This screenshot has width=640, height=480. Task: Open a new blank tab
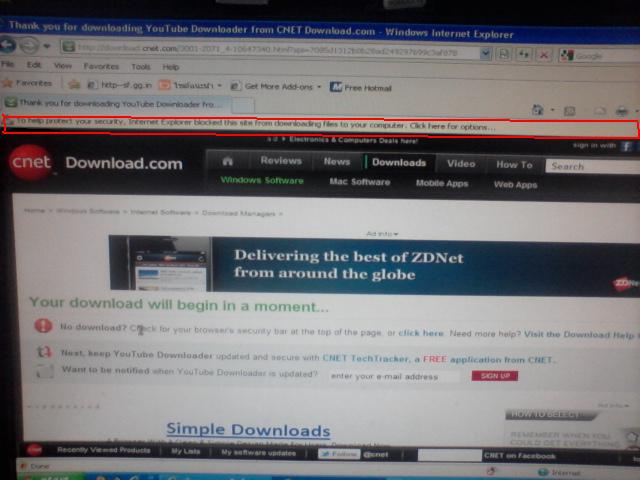click(243, 106)
